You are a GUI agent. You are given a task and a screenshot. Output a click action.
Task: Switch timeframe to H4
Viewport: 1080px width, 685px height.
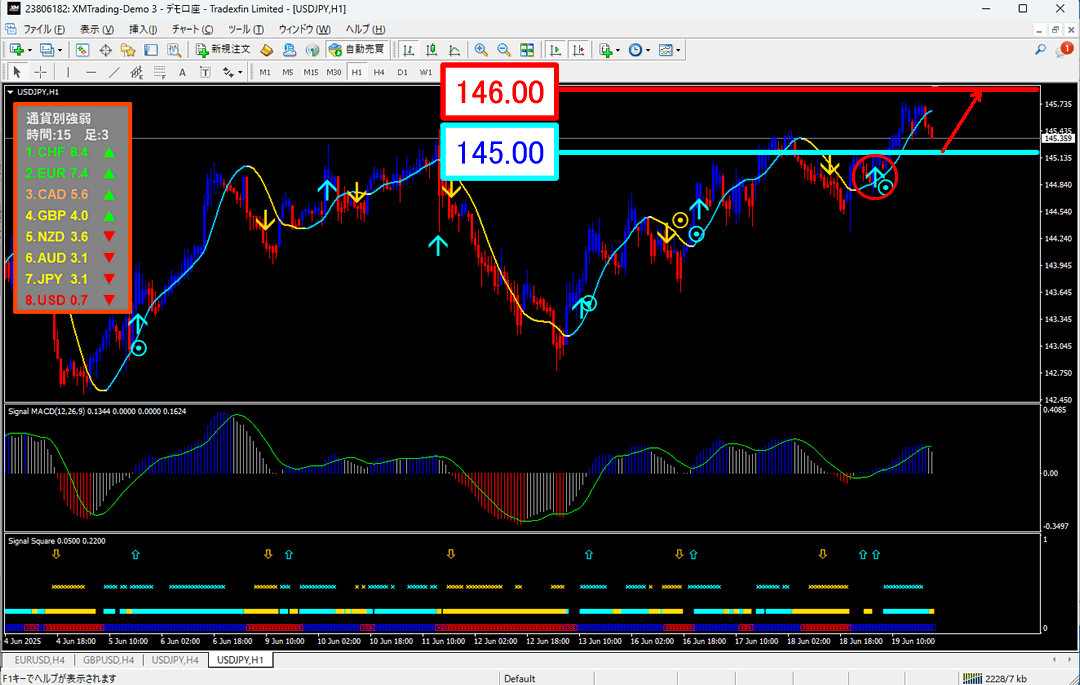pos(379,72)
